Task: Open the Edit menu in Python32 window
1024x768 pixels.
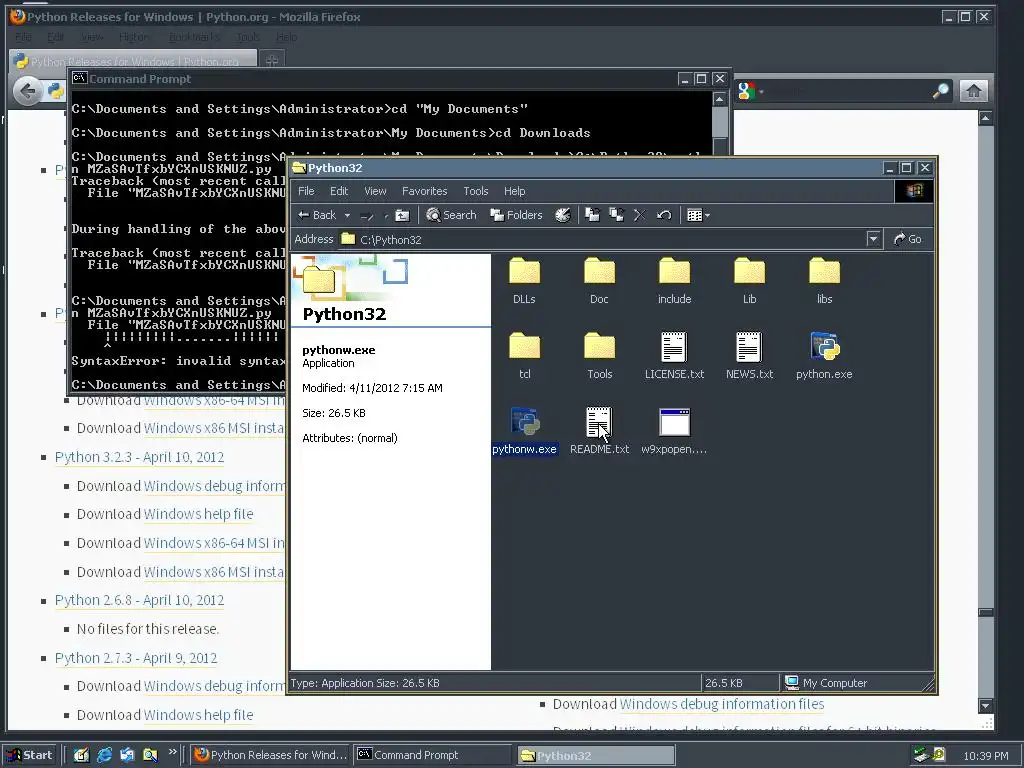Action: coord(339,191)
